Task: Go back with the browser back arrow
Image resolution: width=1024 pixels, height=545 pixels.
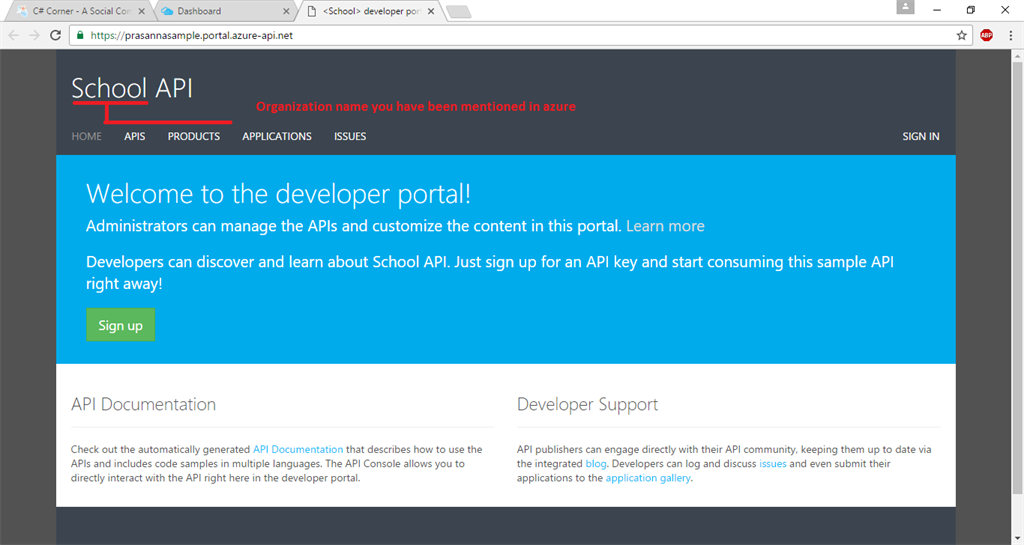Action: tap(14, 35)
